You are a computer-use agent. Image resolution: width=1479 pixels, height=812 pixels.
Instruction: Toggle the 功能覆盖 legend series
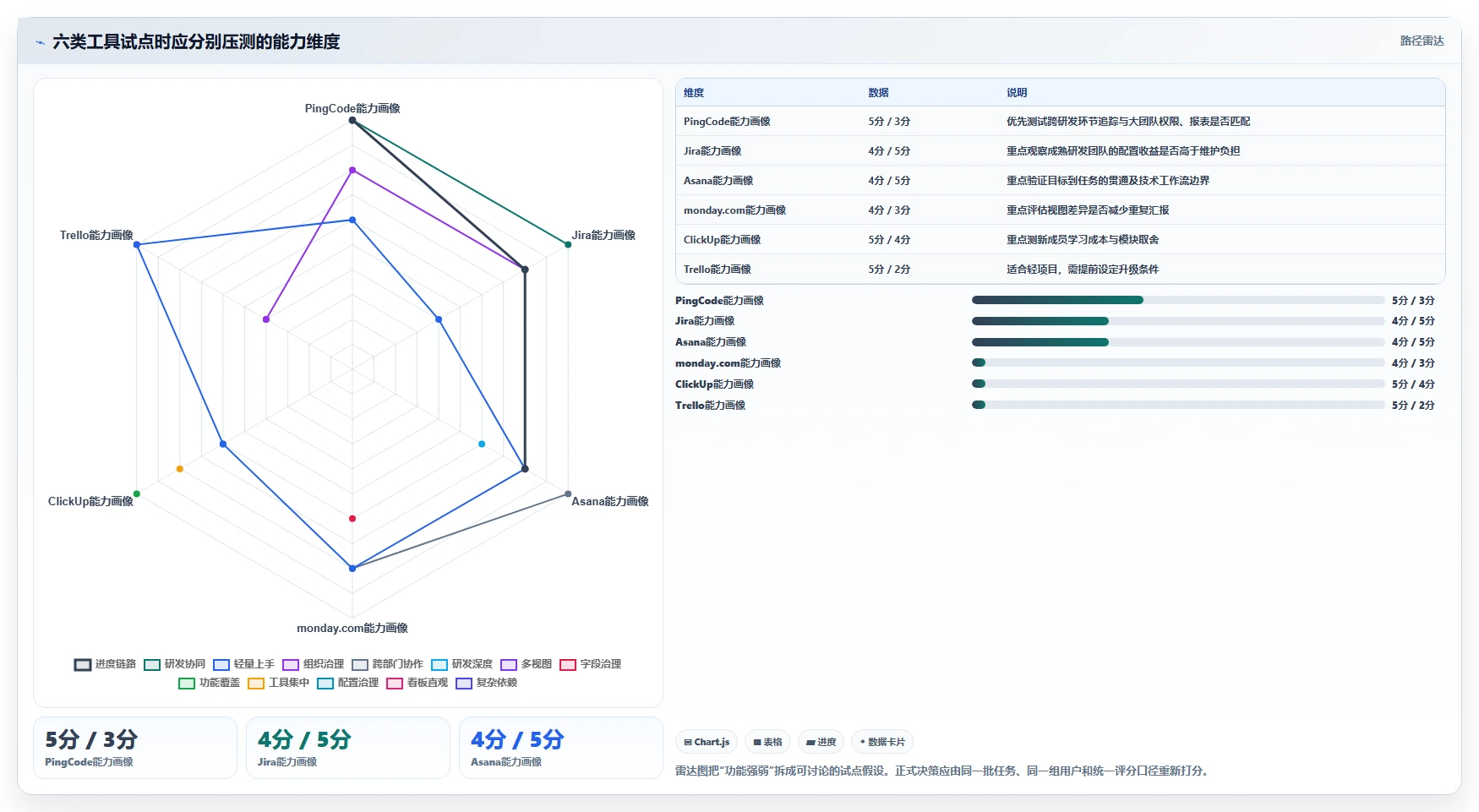click(x=210, y=683)
